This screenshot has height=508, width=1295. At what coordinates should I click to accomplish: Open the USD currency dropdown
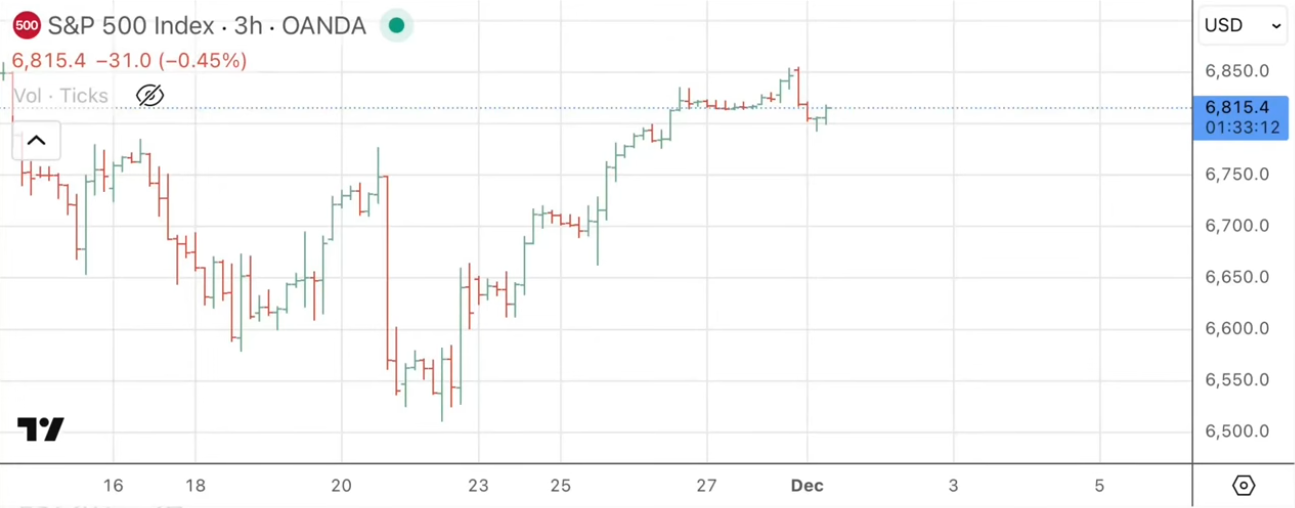tap(1243, 26)
